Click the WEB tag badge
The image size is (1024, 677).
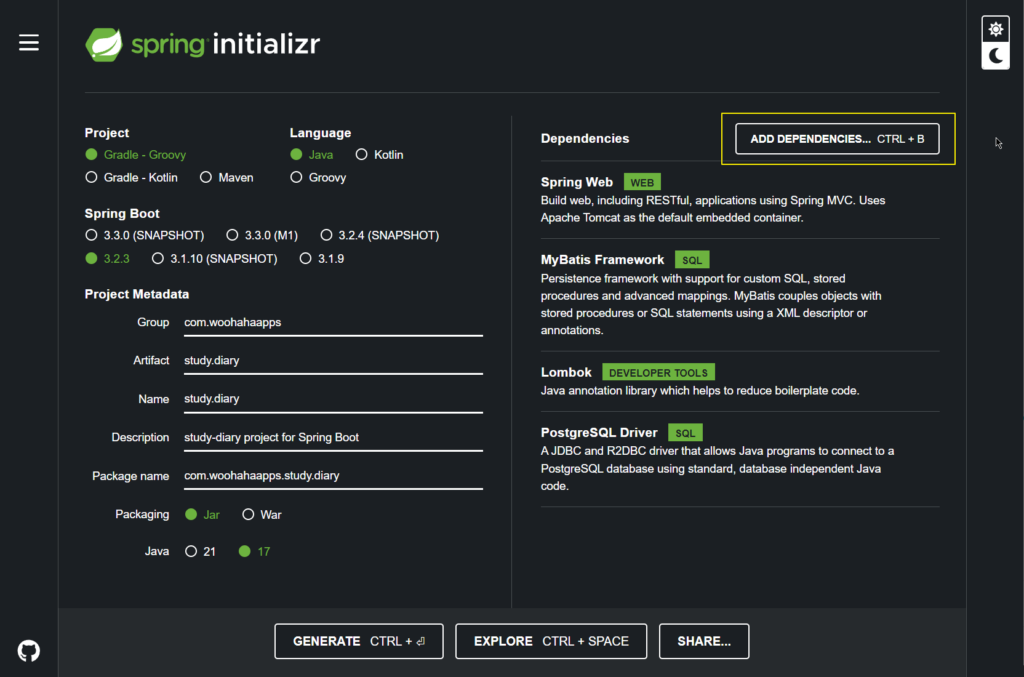tap(642, 182)
